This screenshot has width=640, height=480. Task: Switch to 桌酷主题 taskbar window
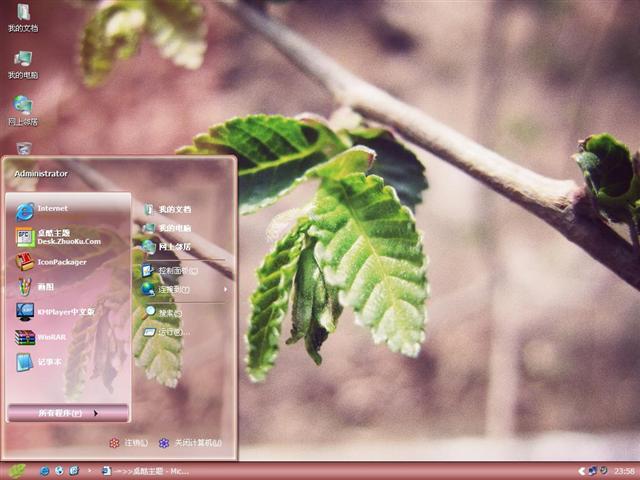click(145, 471)
